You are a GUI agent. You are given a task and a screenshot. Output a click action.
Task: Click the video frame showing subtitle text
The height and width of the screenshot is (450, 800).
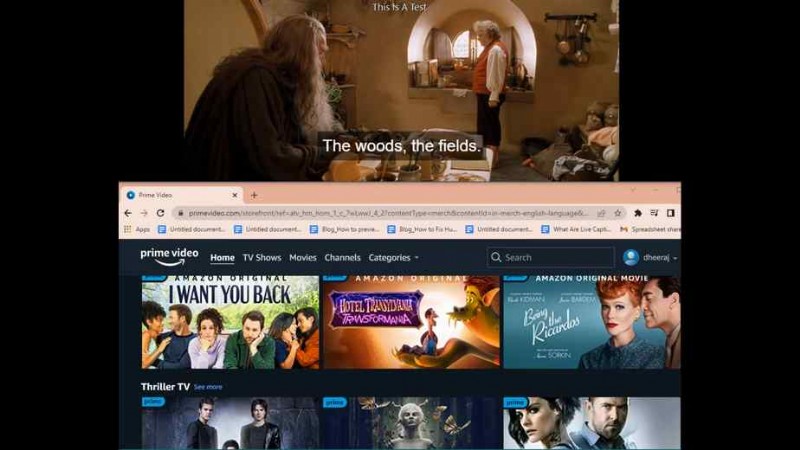(x=402, y=90)
